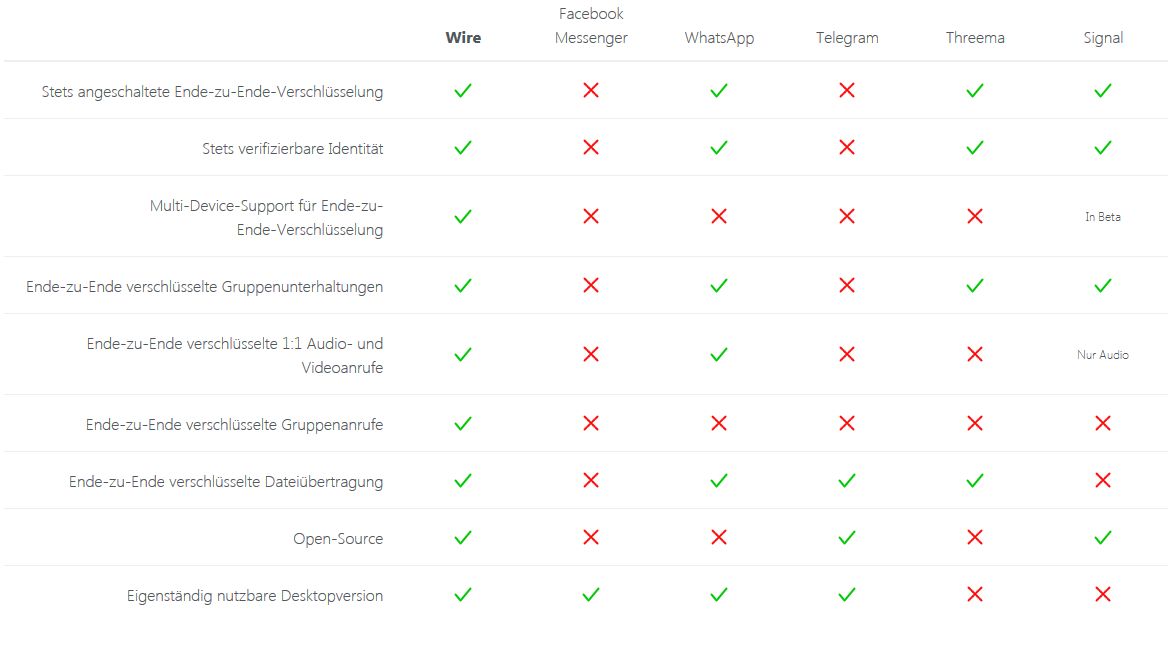Click Signal's green check for Stets angeschaltete Verschlüsselung
1174x646 pixels.
point(1103,91)
